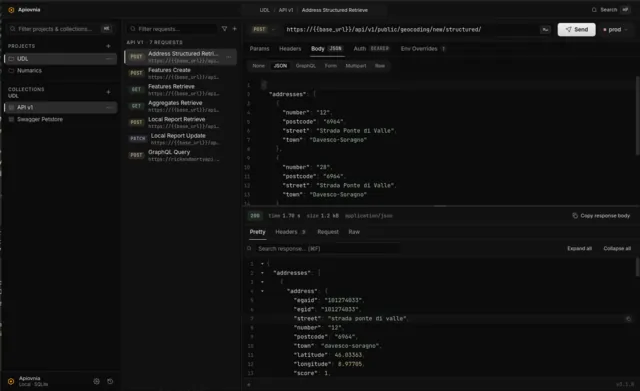Click the small icon button beside URL
This screenshot has height=391, width=640.
(545, 29)
